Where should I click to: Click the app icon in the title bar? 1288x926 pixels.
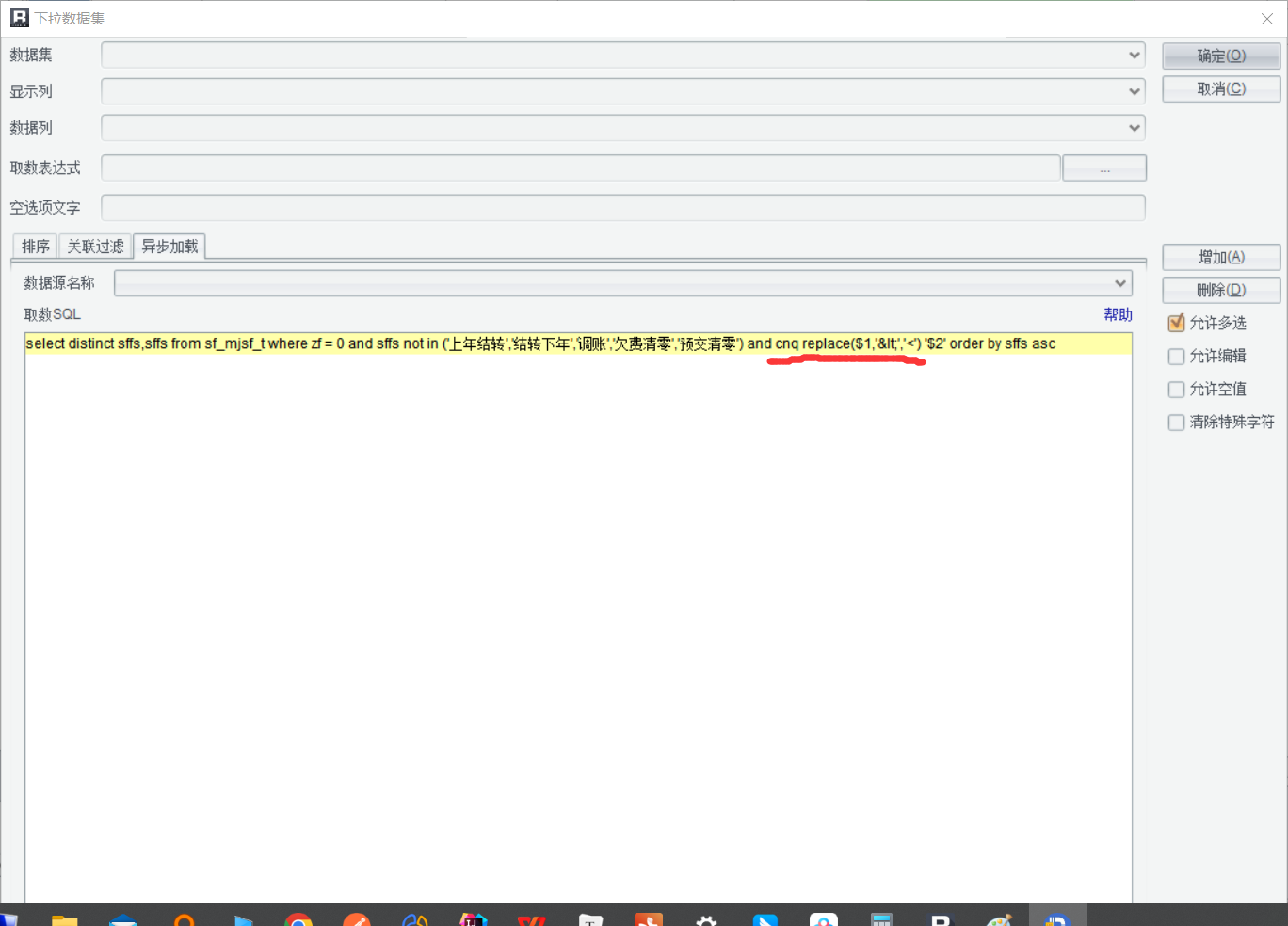pyautogui.click(x=20, y=18)
